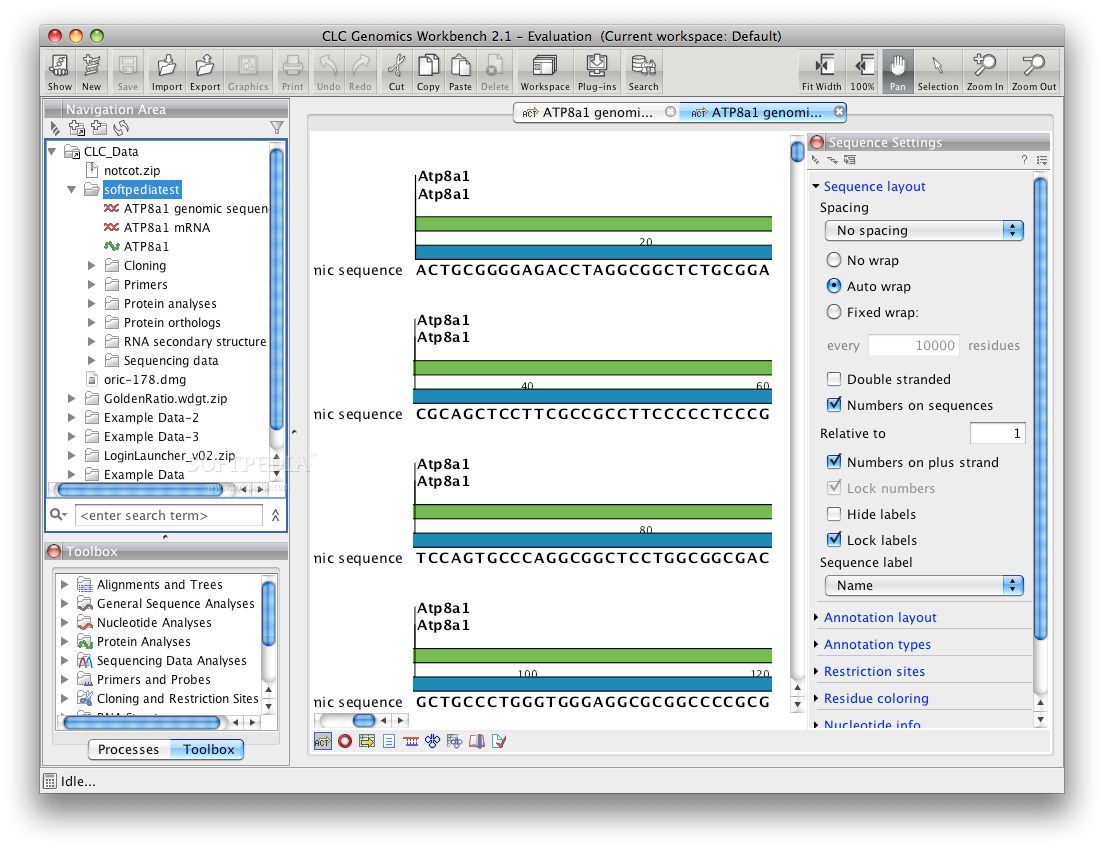Select ATP8a1 mRNA in the tree
Viewport: 1104px width, 848px height.
point(167,227)
